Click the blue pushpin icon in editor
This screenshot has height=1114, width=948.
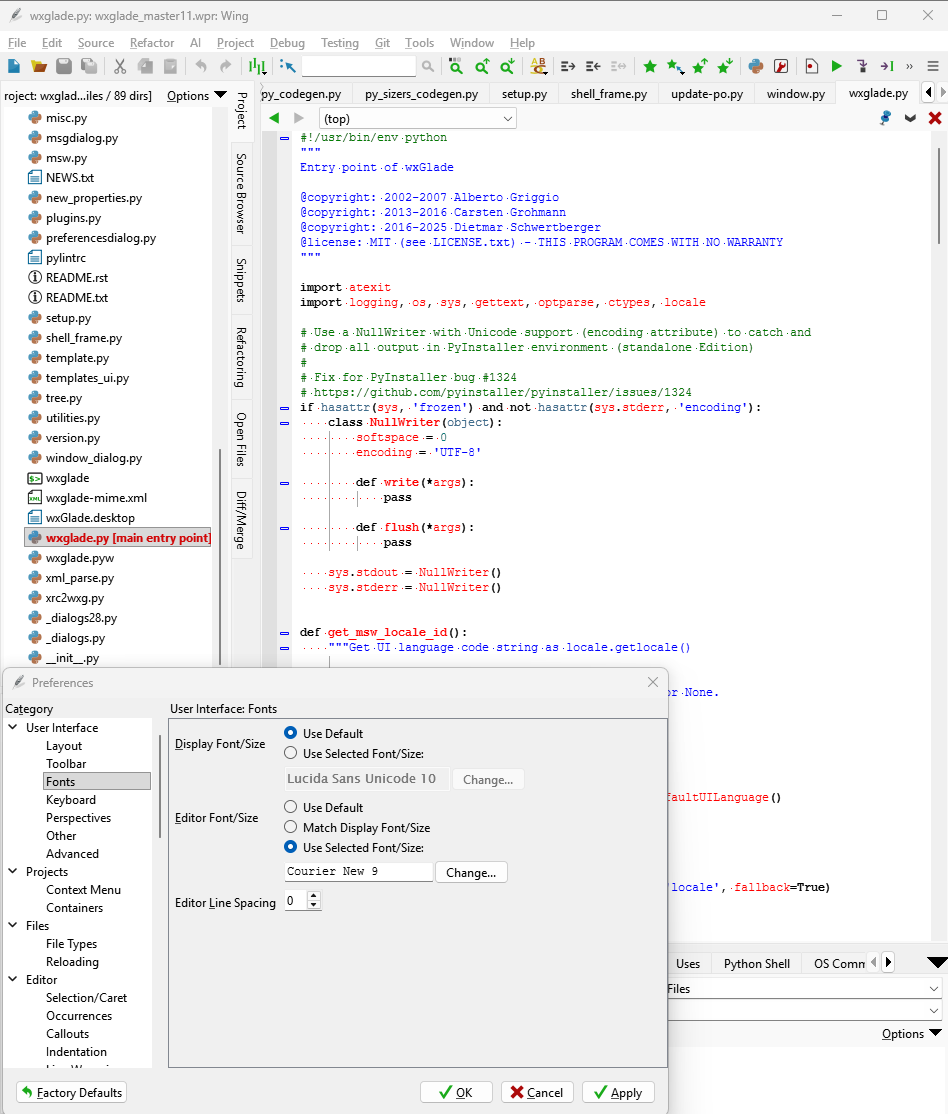[885, 118]
